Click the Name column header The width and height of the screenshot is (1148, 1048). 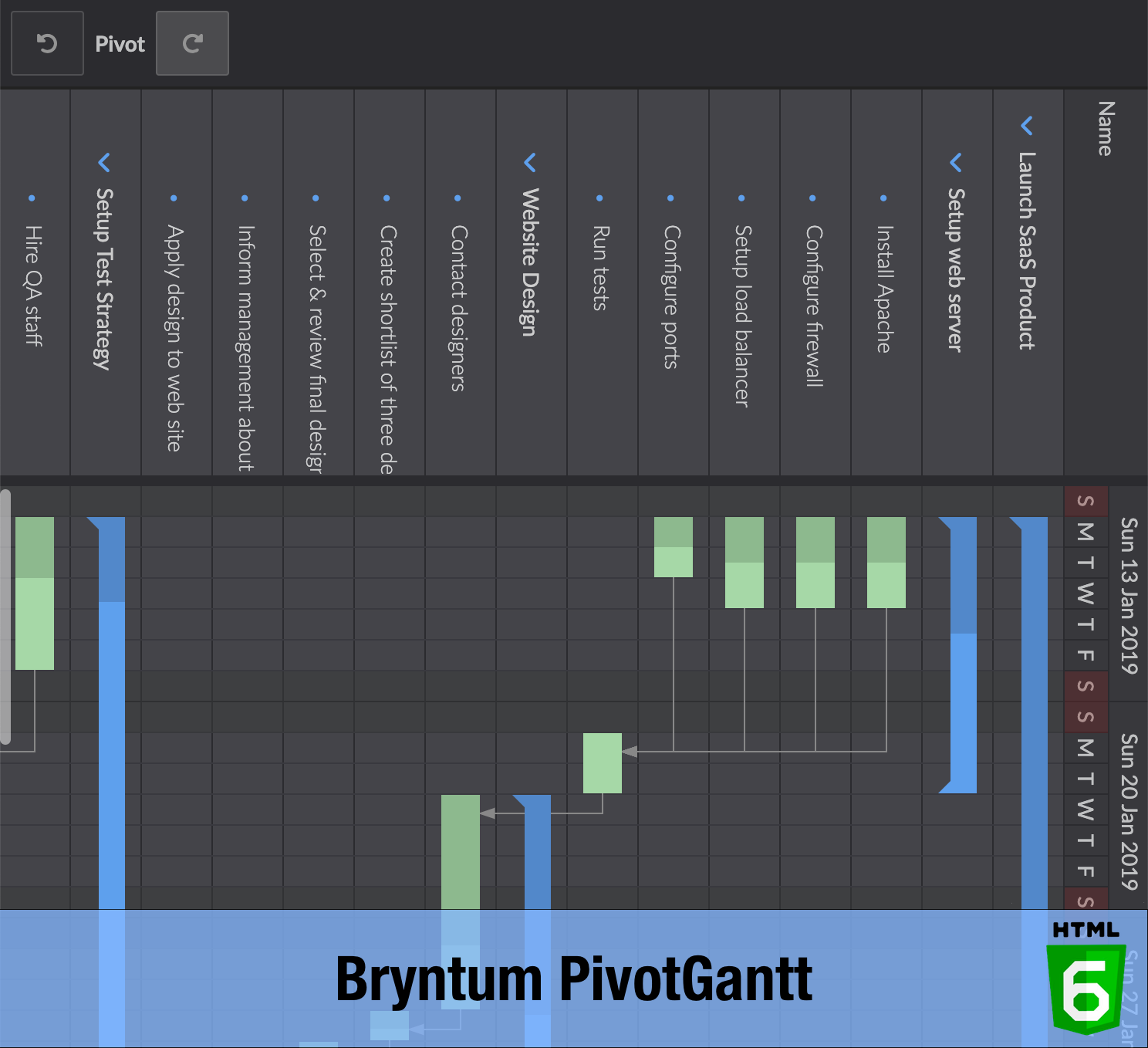[x=1106, y=282]
